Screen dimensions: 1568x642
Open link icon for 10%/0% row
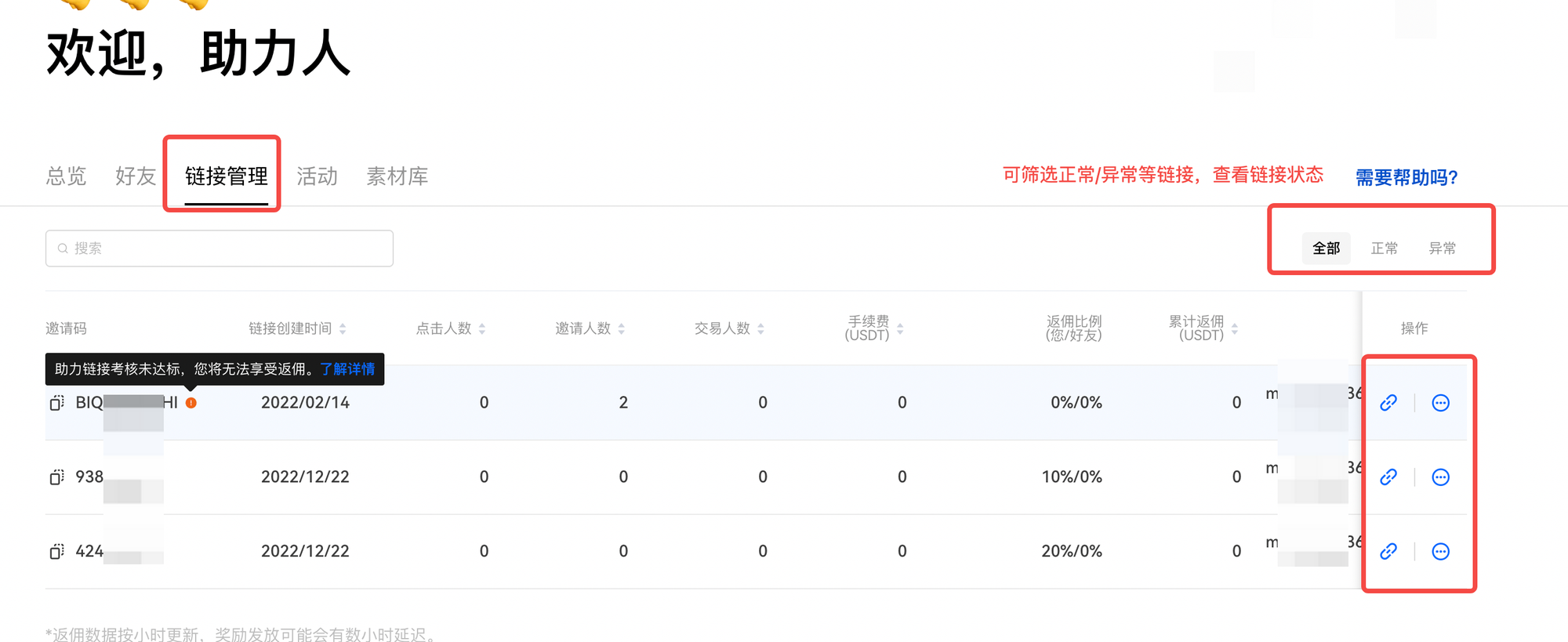[x=1388, y=477]
